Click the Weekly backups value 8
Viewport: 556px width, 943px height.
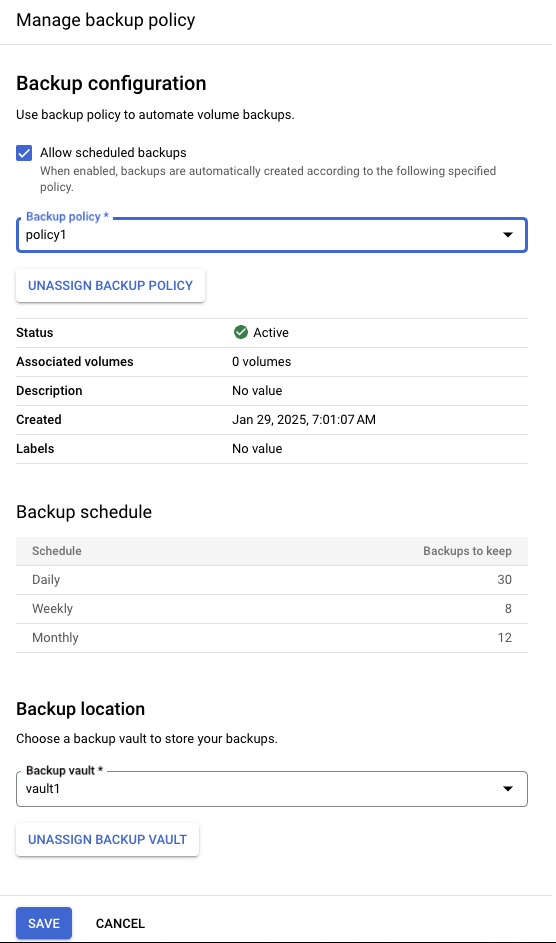pos(509,609)
